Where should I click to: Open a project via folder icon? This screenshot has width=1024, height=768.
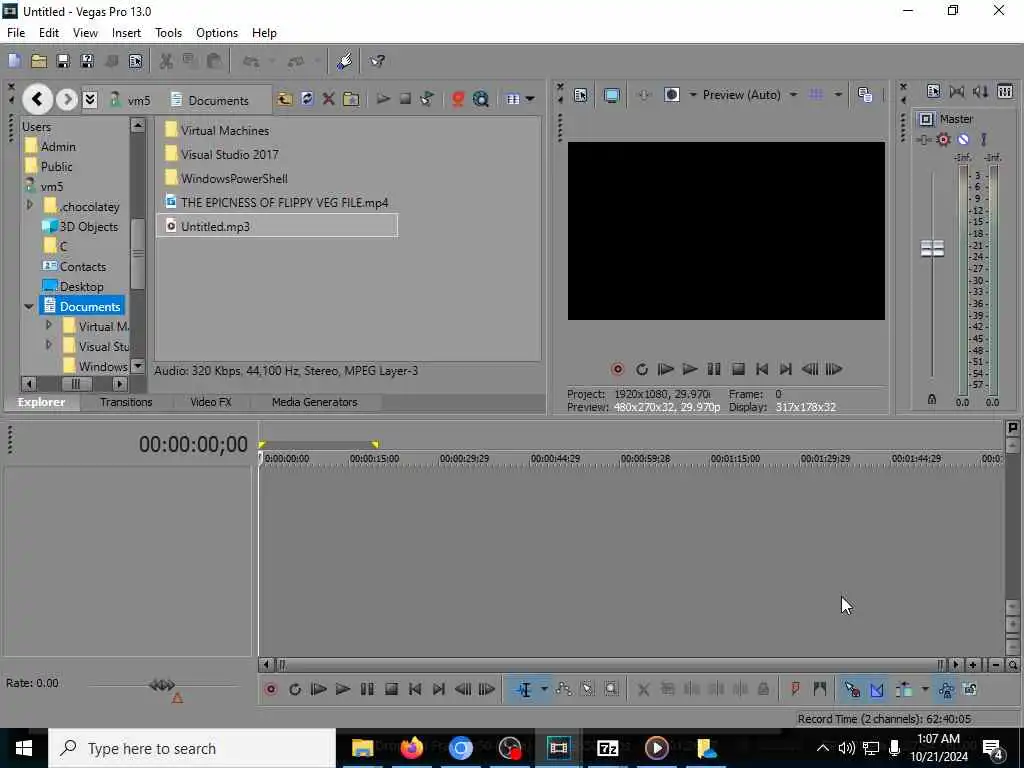pyautogui.click(x=39, y=61)
